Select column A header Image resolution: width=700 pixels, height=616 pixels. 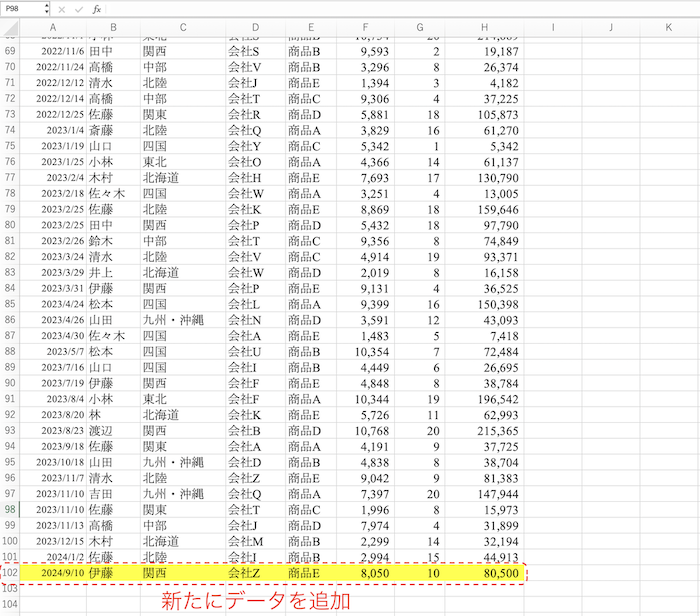tap(53, 28)
